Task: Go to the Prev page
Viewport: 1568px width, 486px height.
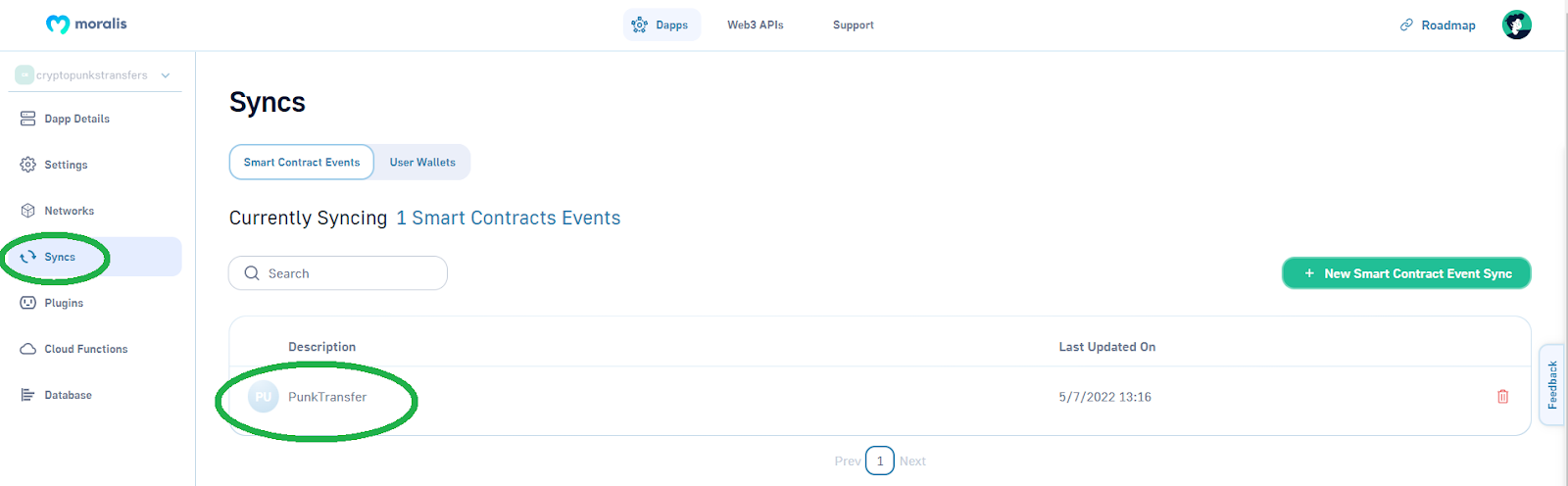Action: point(848,461)
